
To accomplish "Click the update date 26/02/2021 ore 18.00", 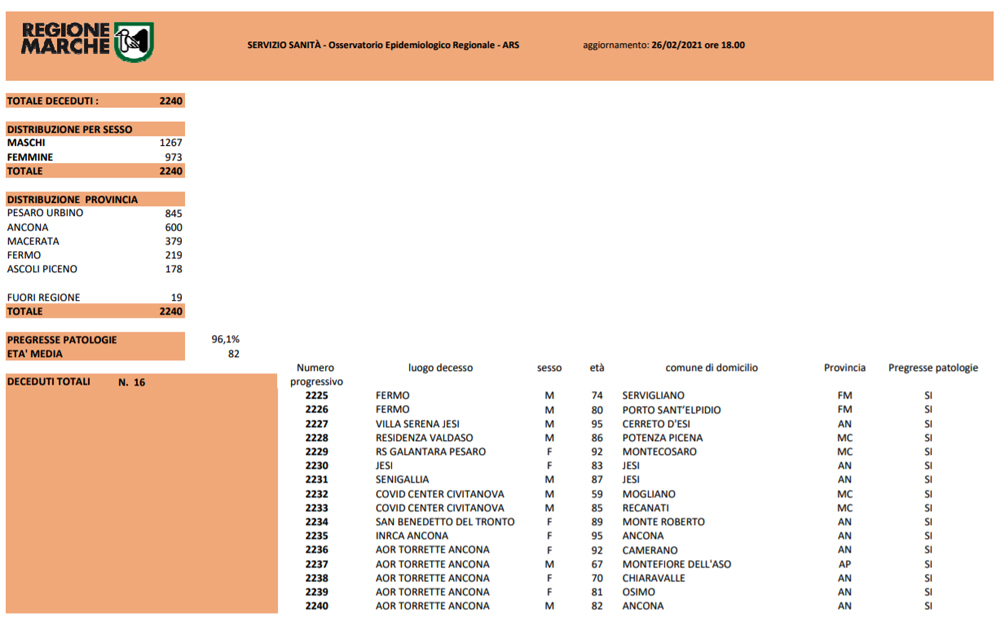I will (x=697, y=45).
